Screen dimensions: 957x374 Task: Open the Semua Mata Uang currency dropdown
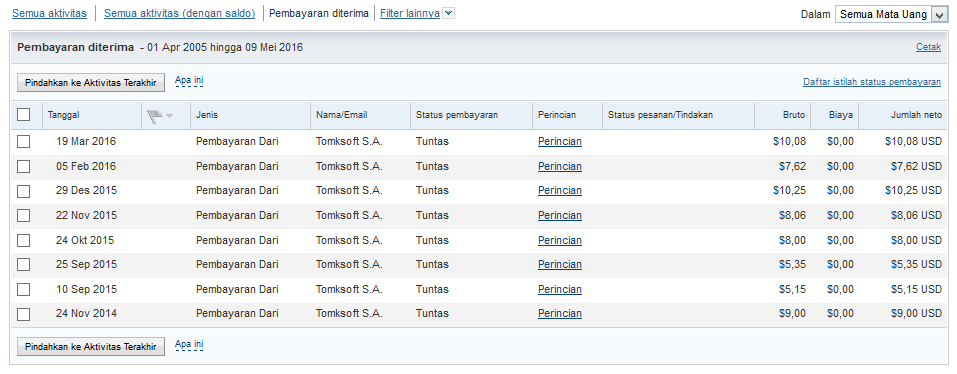[891, 15]
